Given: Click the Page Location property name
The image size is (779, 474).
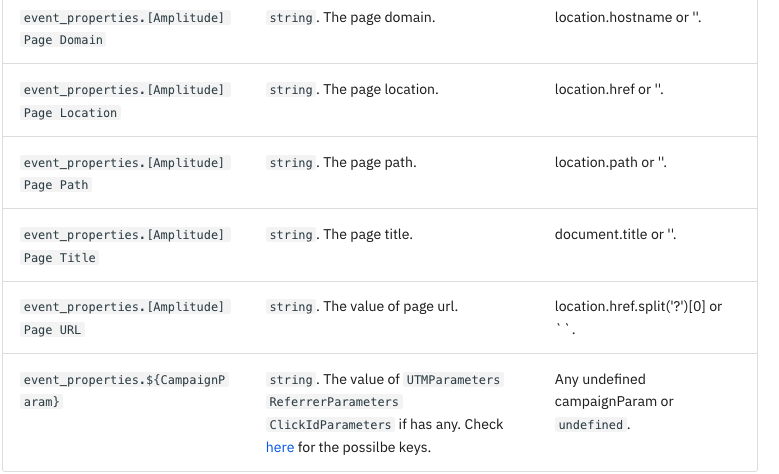Looking at the screenshot, I should click(x=125, y=101).
